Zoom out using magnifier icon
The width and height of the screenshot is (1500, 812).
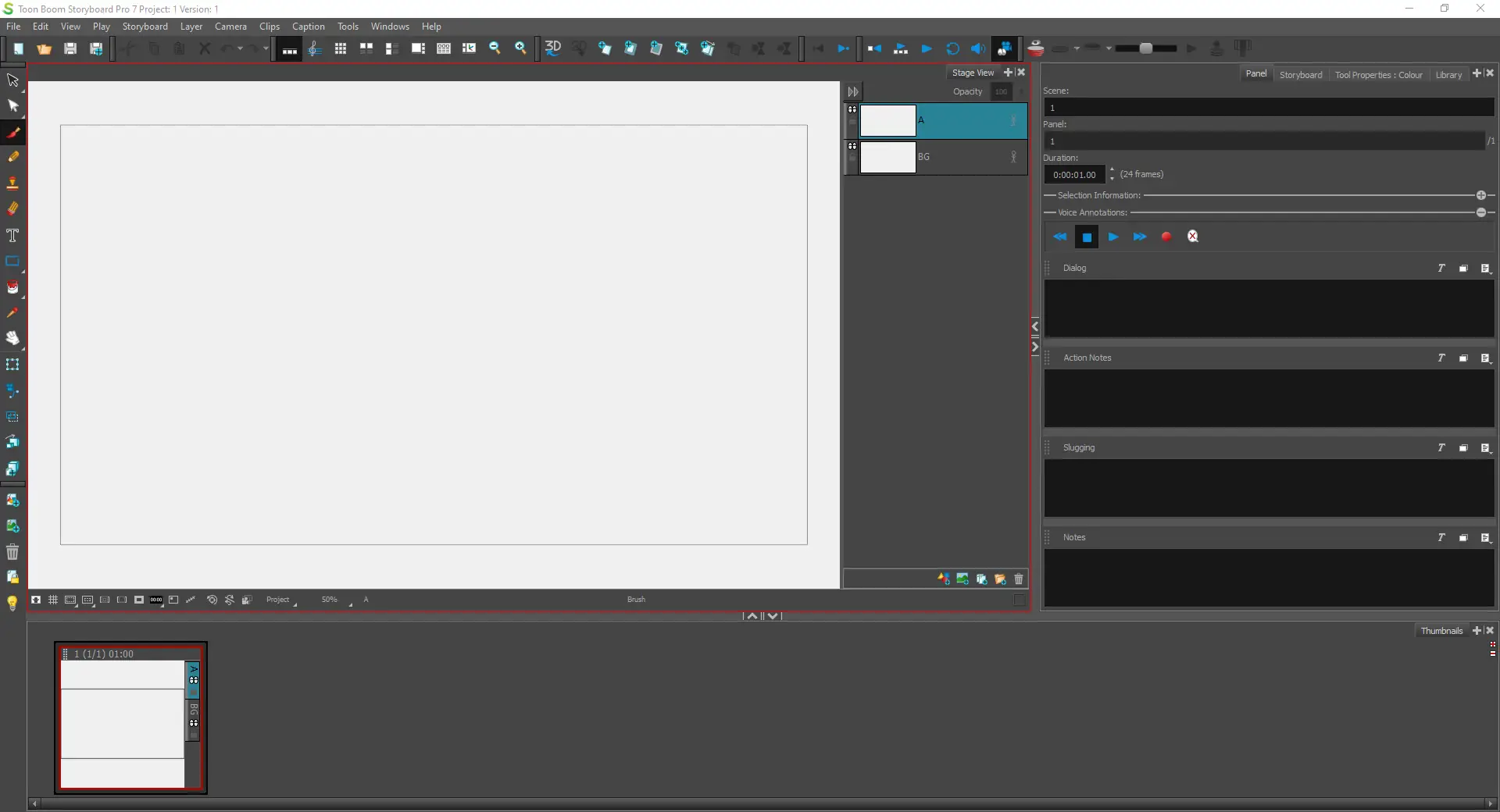(x=495, y=48)
